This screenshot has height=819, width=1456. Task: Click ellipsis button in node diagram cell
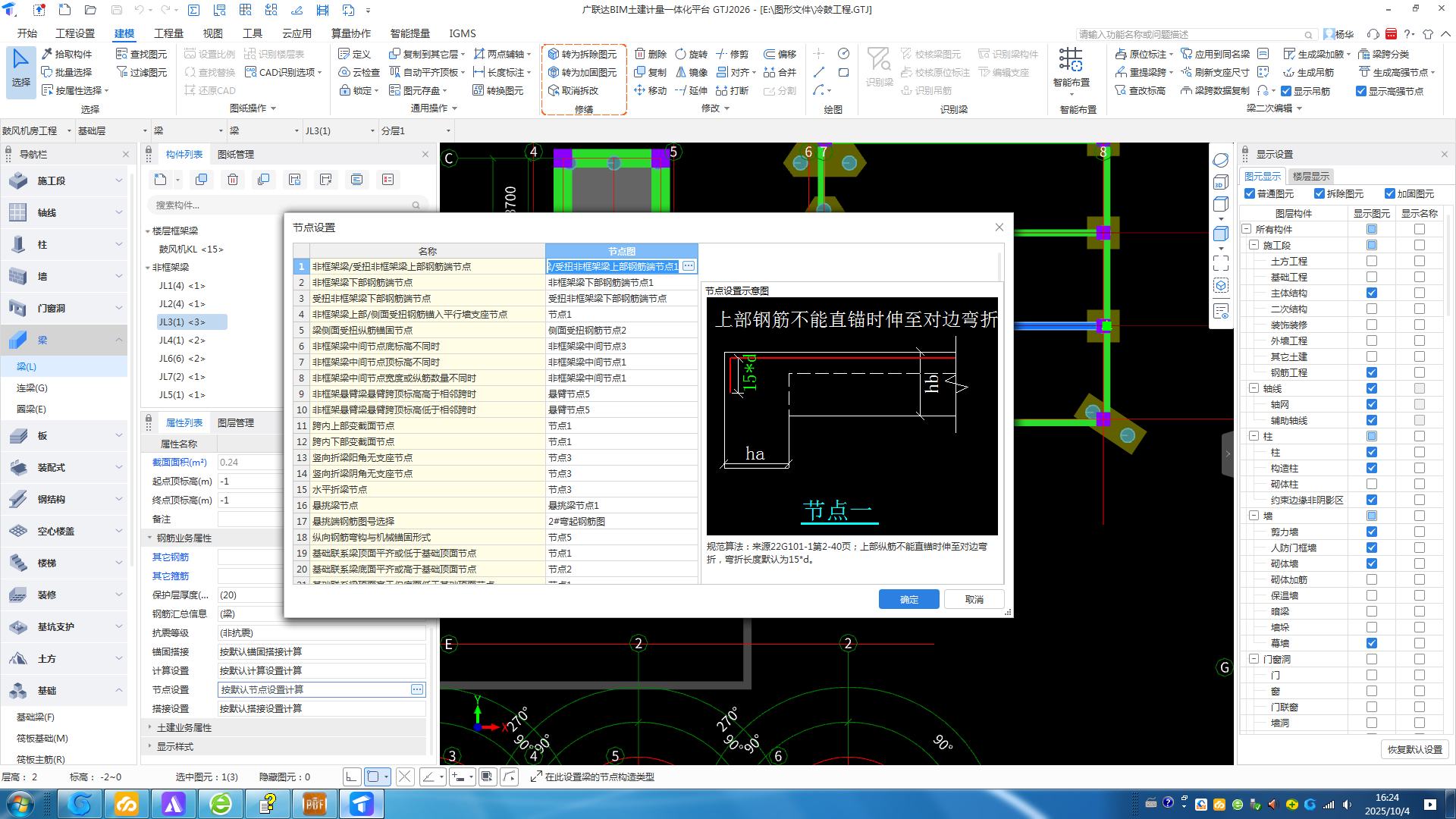(x=688, y=266)
